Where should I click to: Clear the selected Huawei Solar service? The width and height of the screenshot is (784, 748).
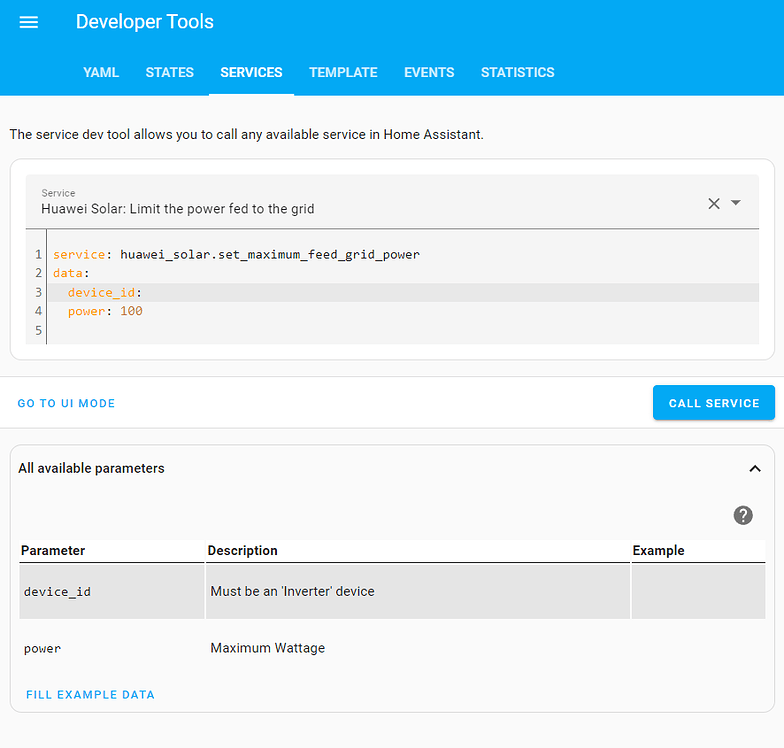tap(714, 203)
